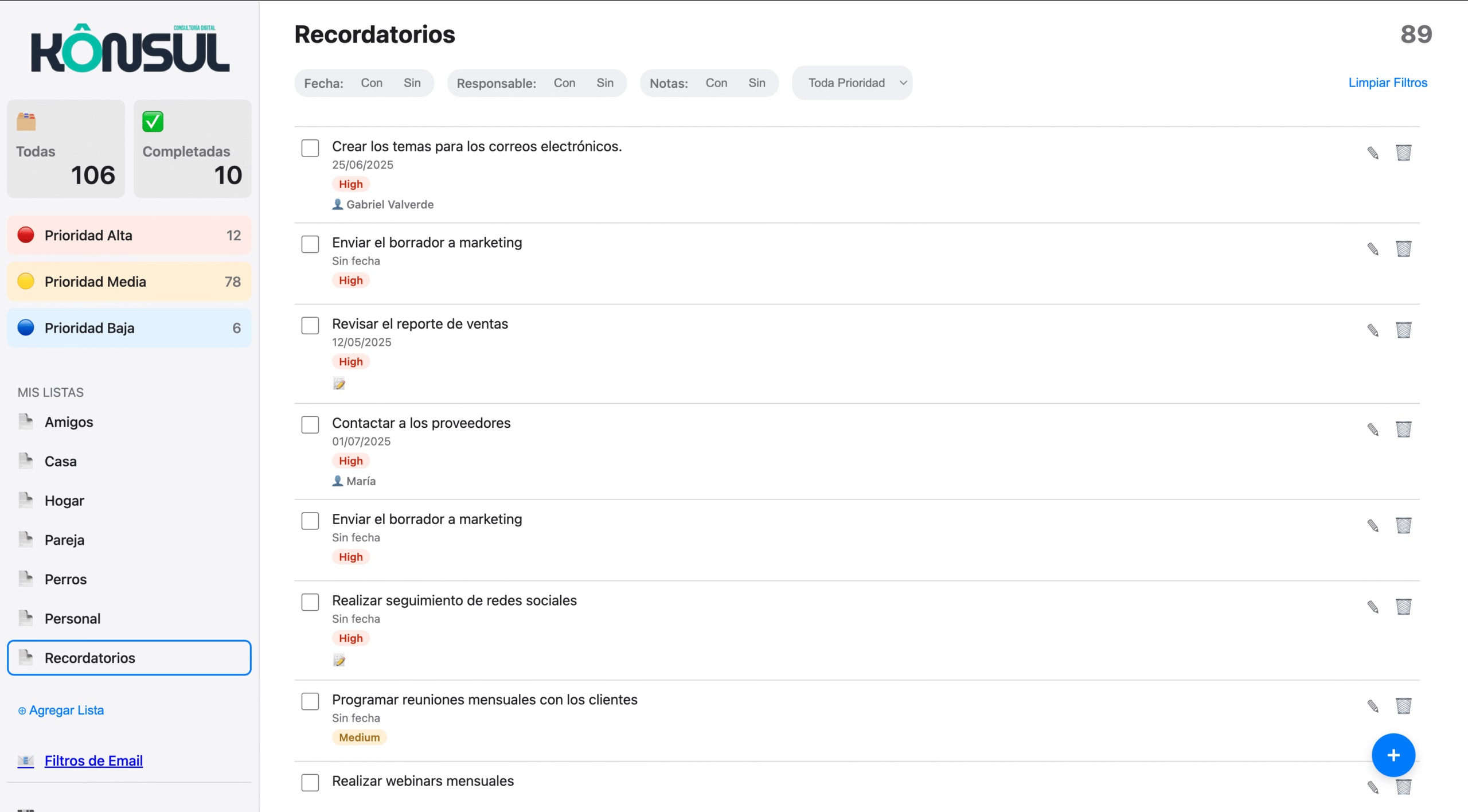Toggle Notas filter 'Con'
This screenshot has width=1468, height=812.
click(x=717, y=83)
